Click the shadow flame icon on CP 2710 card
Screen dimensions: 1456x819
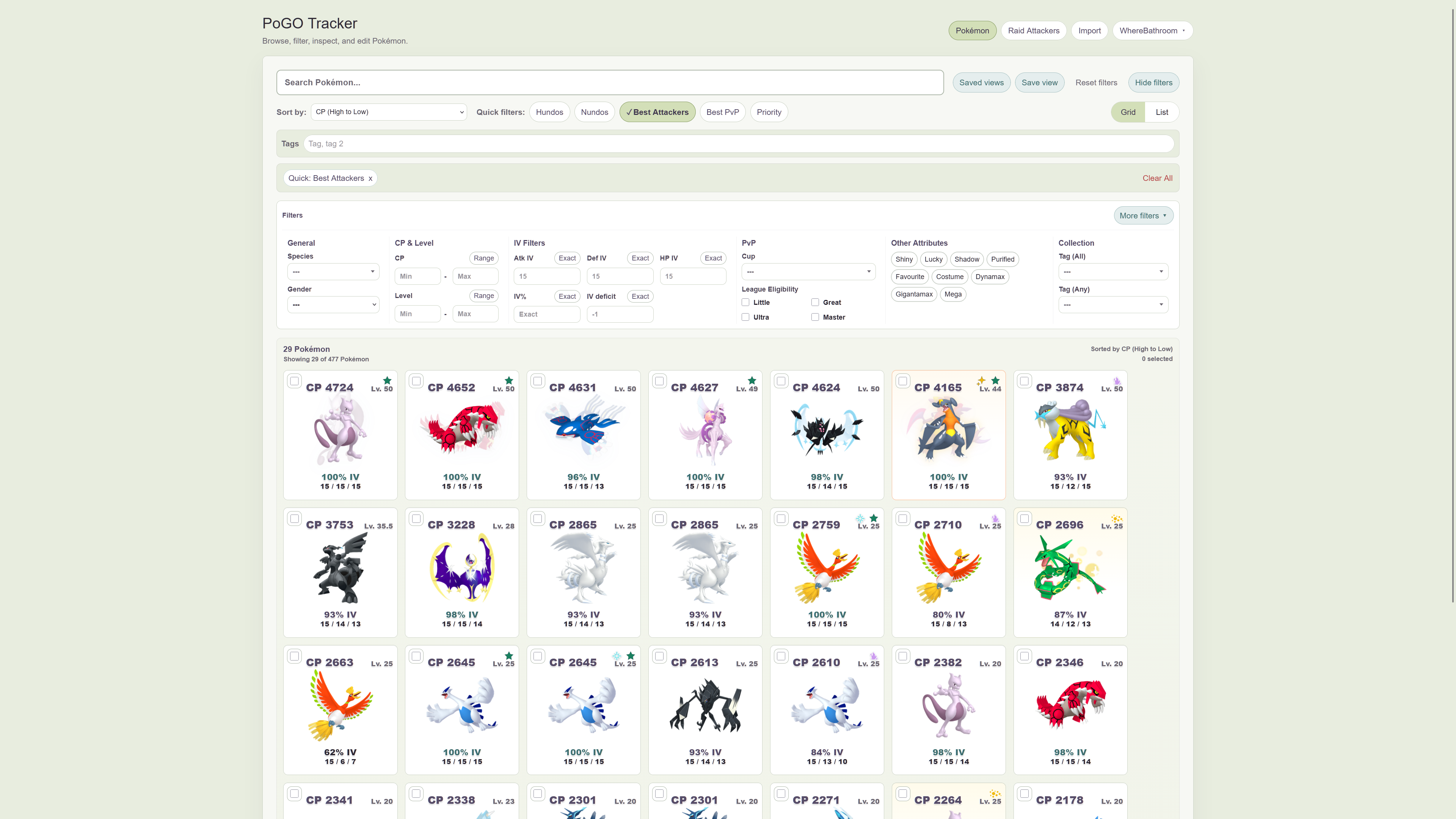(x=995, y=518)
